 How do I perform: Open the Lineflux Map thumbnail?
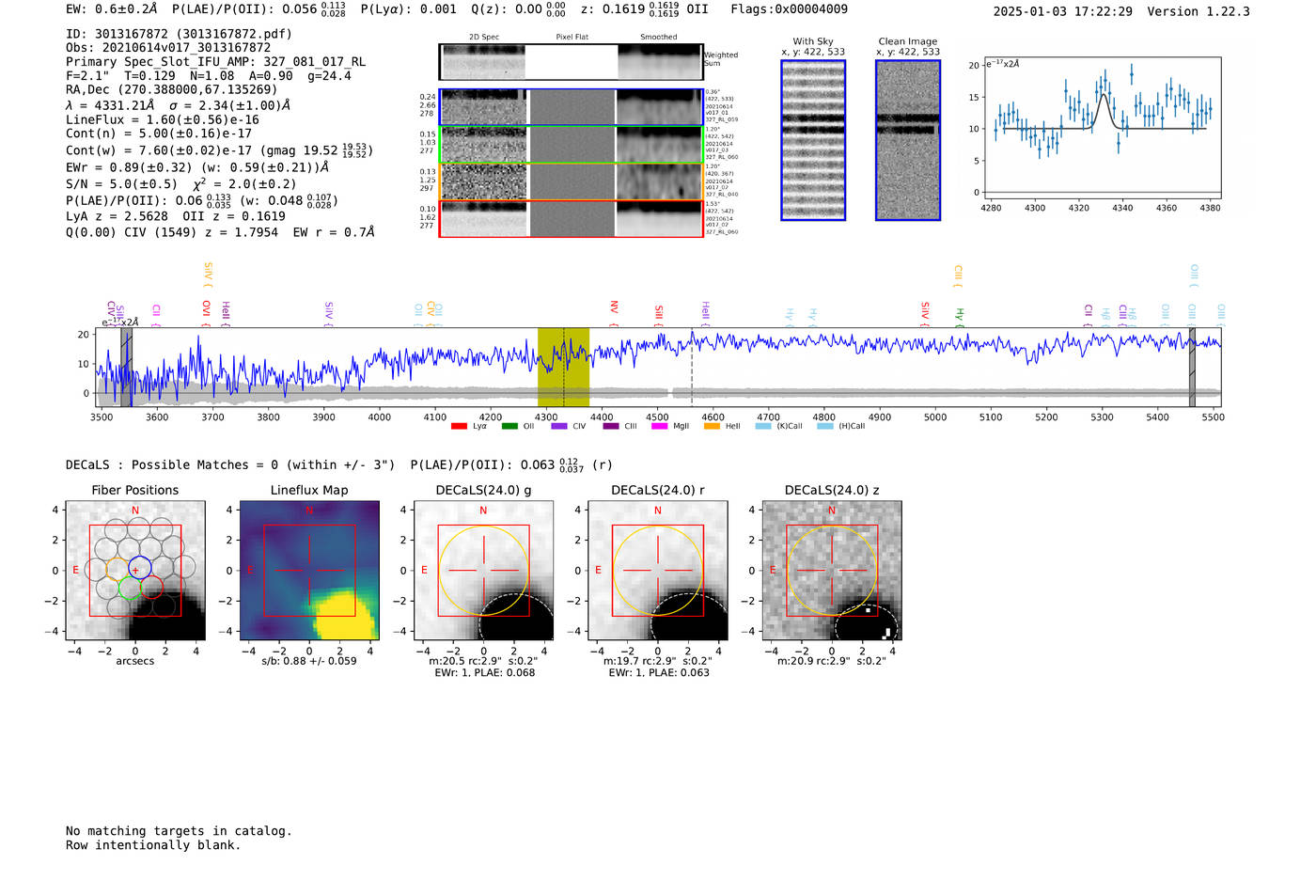coord(309,571)
